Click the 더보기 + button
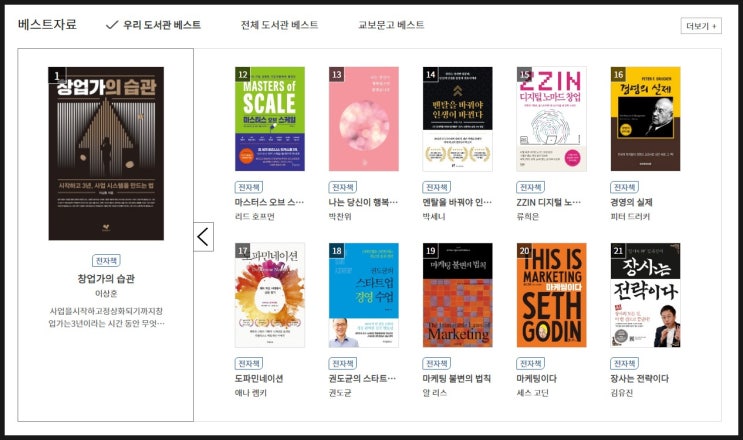This screenshot has height=440, width=743. coord(701,26)
